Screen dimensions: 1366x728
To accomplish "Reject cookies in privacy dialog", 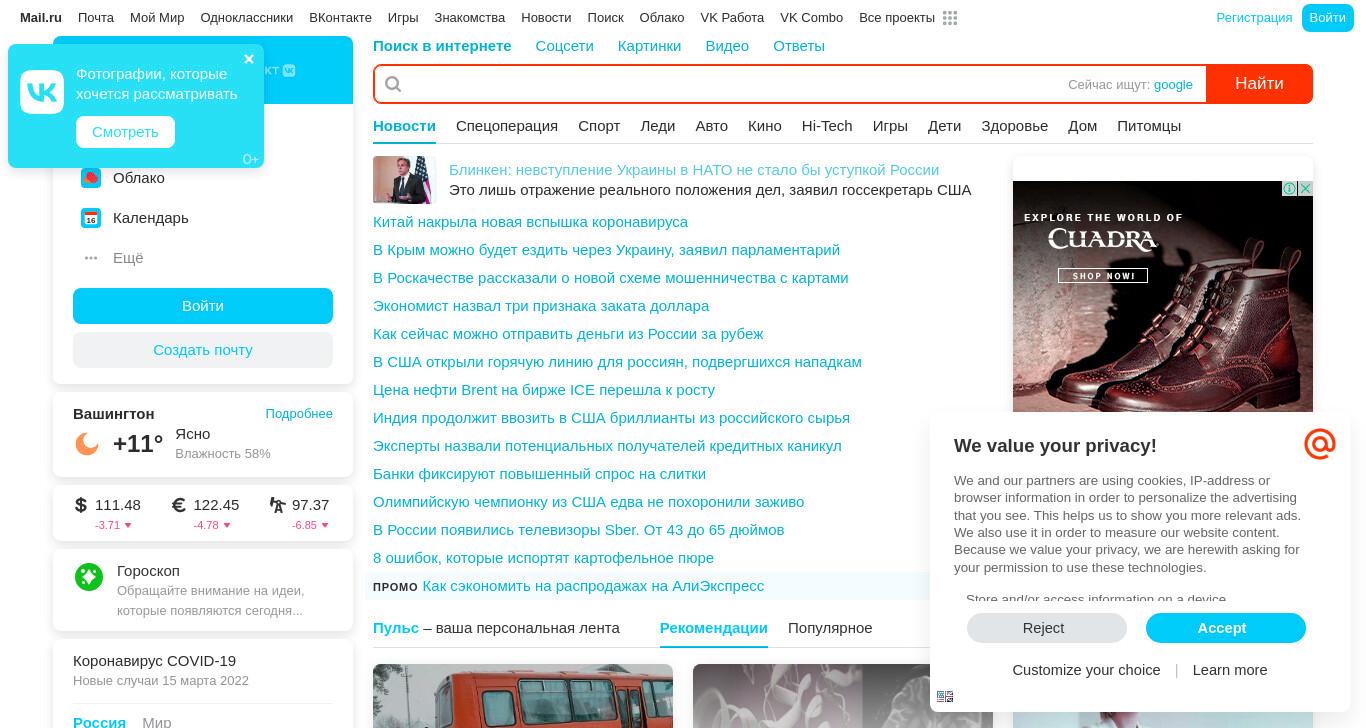I will [x=1046, y=628].
